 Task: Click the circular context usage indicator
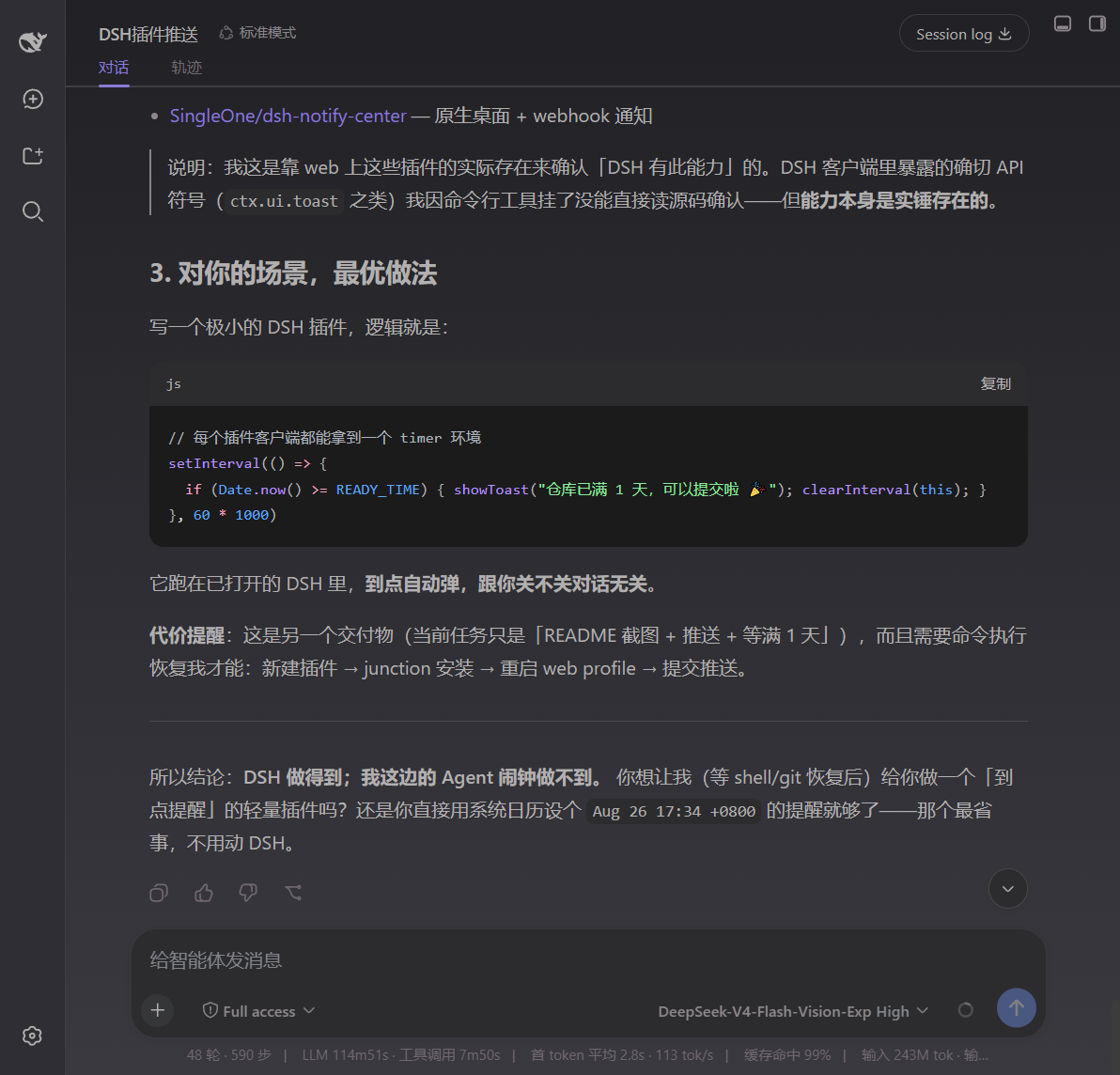965,1010
